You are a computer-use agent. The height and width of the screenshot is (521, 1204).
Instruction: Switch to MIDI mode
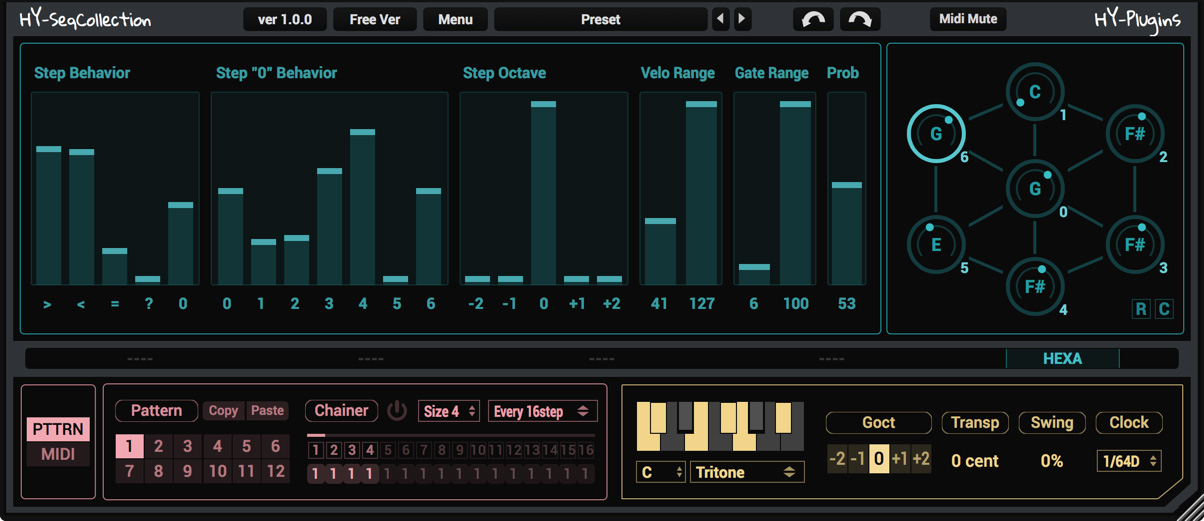[58, 455]
